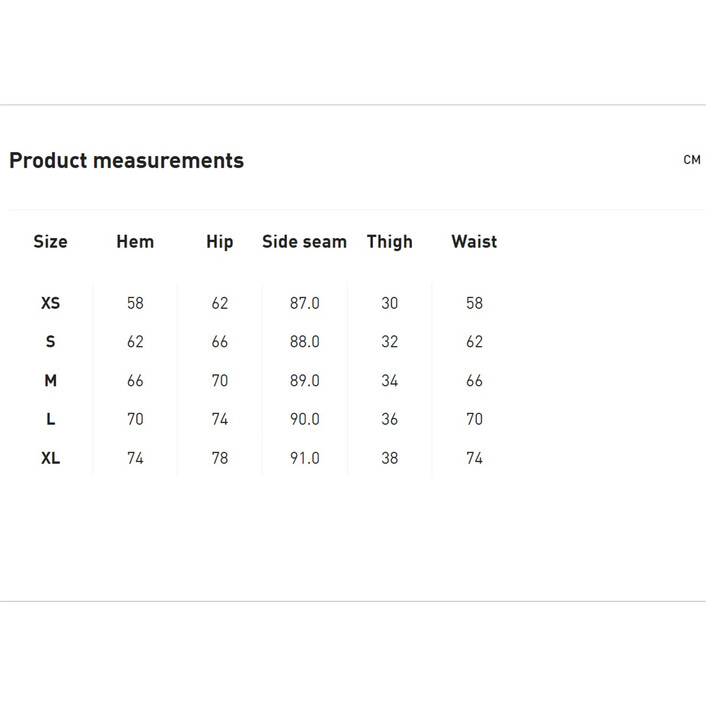Click the Waist value for size L
The width and height of the screenshot is (706, 706).
[475, 420]
